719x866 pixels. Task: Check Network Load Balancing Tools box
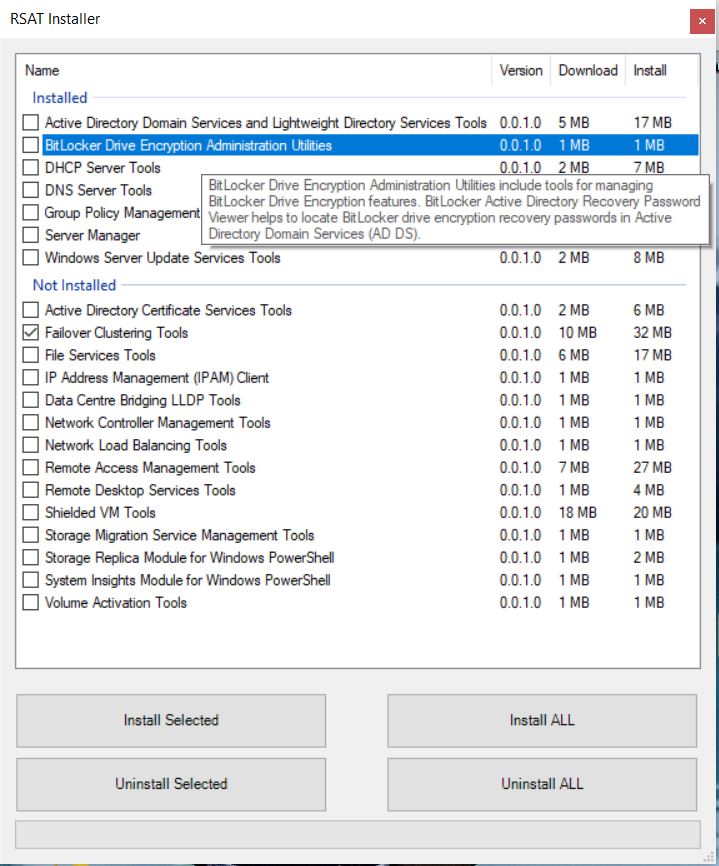(x=31, y=445)
